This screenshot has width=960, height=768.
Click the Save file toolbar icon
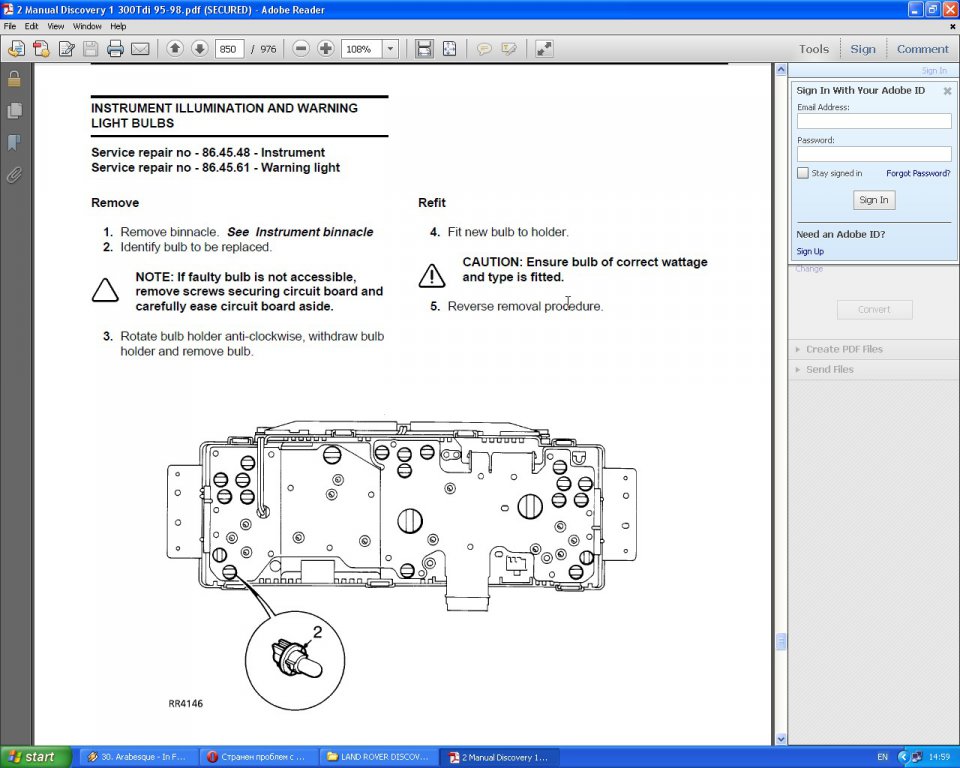(91, 48)
